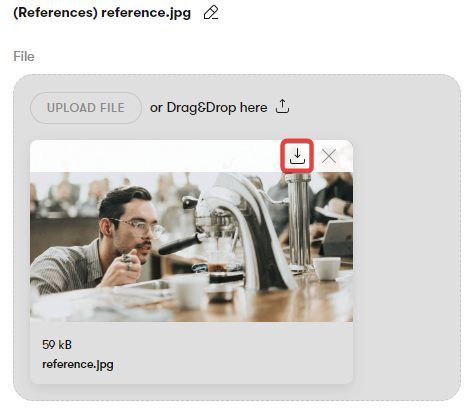Open the barista photo thumbnail preview
This screenshot has width=475, height=409.
click(191, 247)
